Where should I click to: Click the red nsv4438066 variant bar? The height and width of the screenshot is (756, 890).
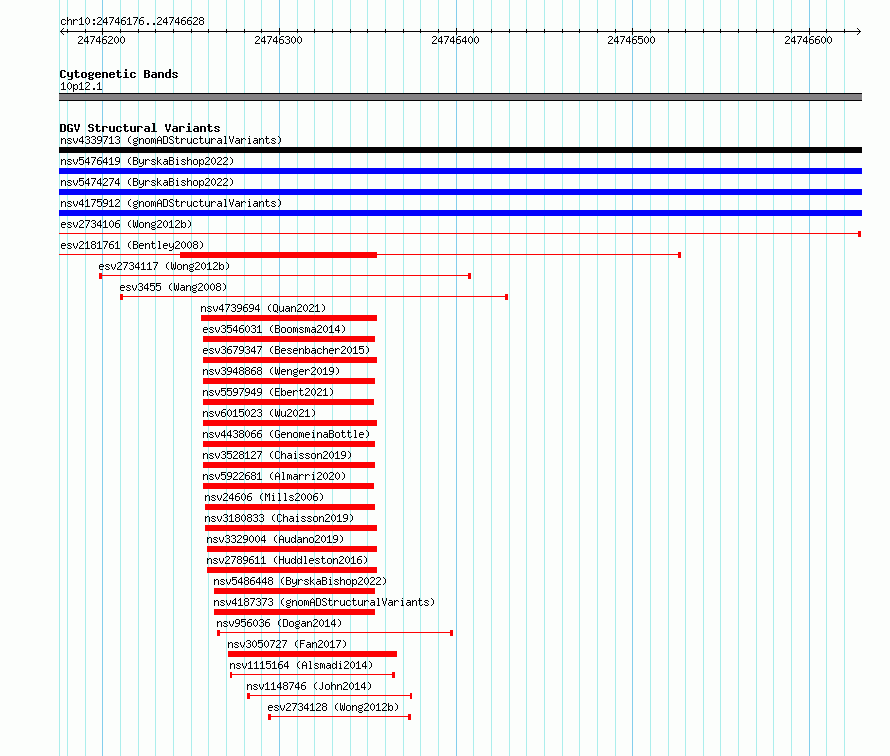(x=289, y=444)
